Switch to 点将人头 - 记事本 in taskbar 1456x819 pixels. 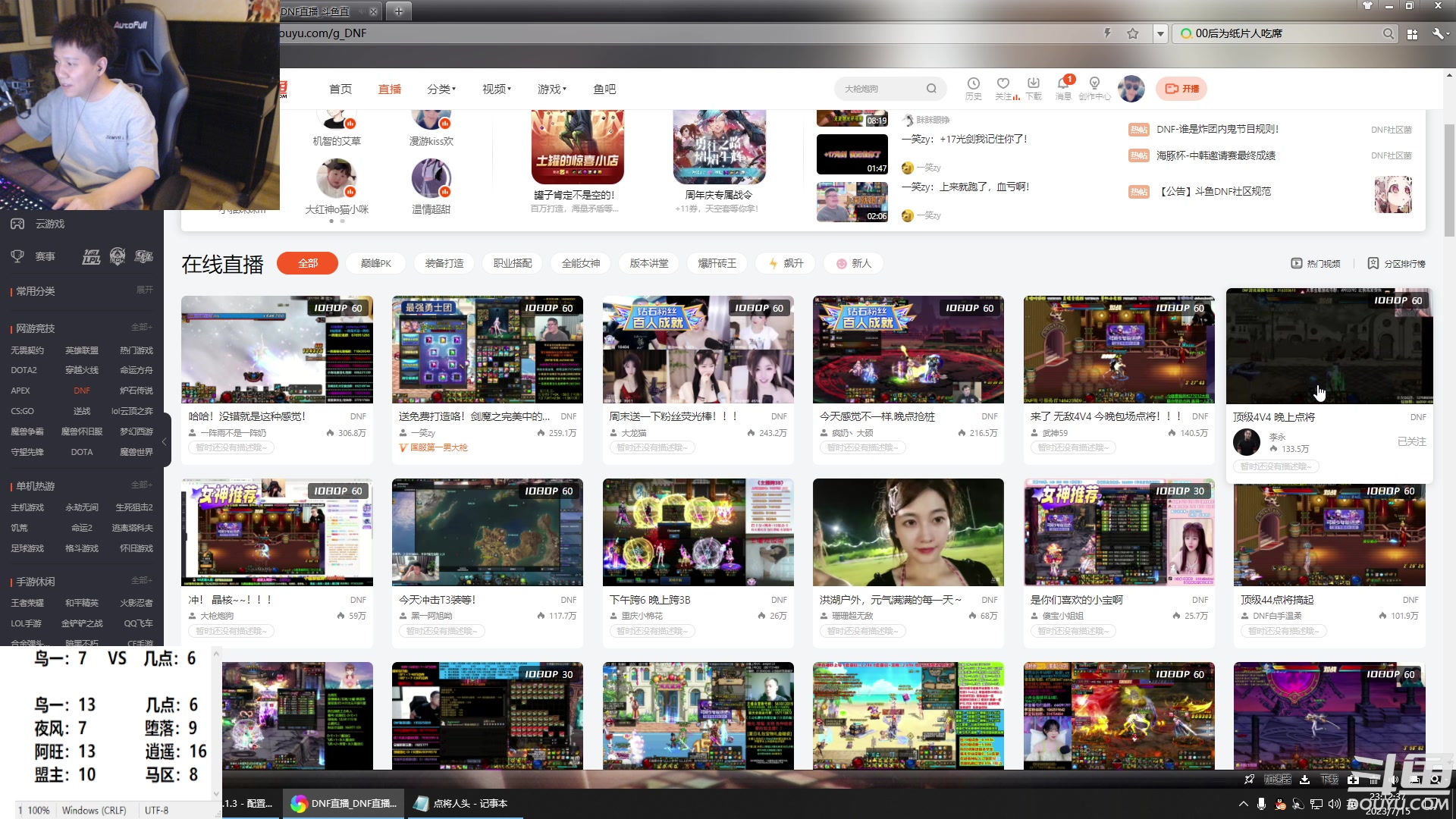[x=463, y=803]
